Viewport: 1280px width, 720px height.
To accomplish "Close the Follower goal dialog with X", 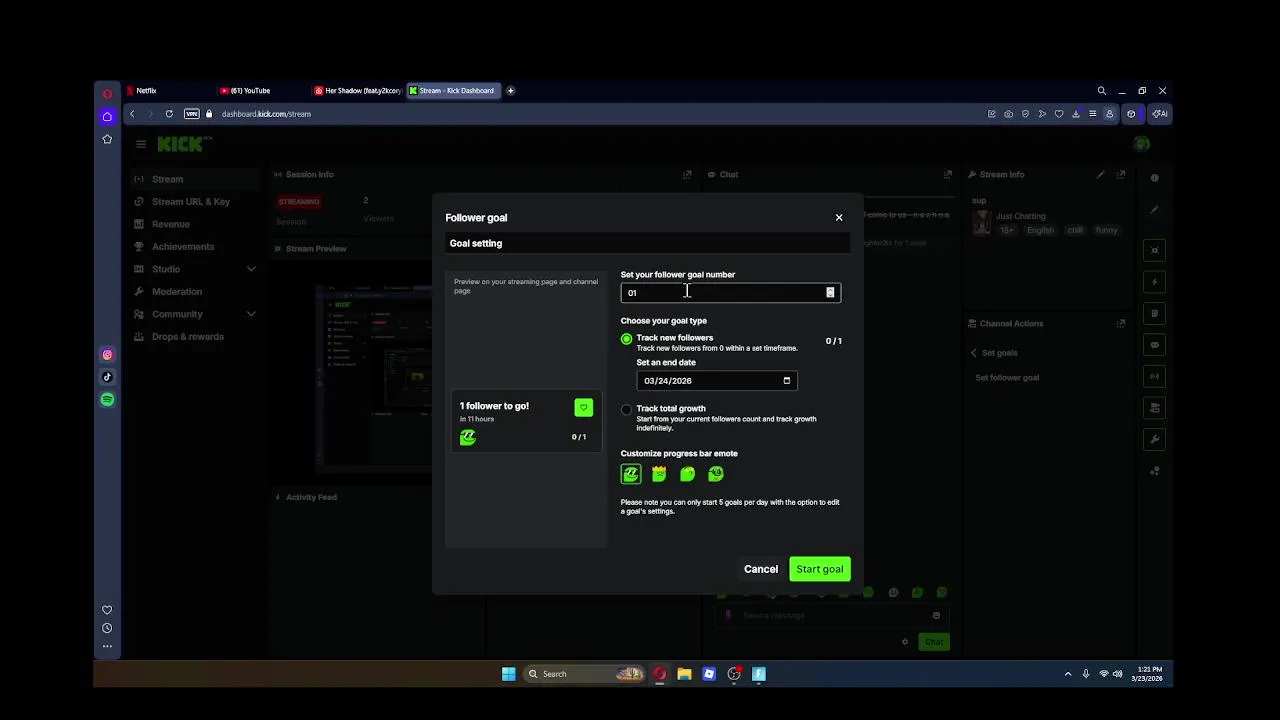I will pos(839,218).
